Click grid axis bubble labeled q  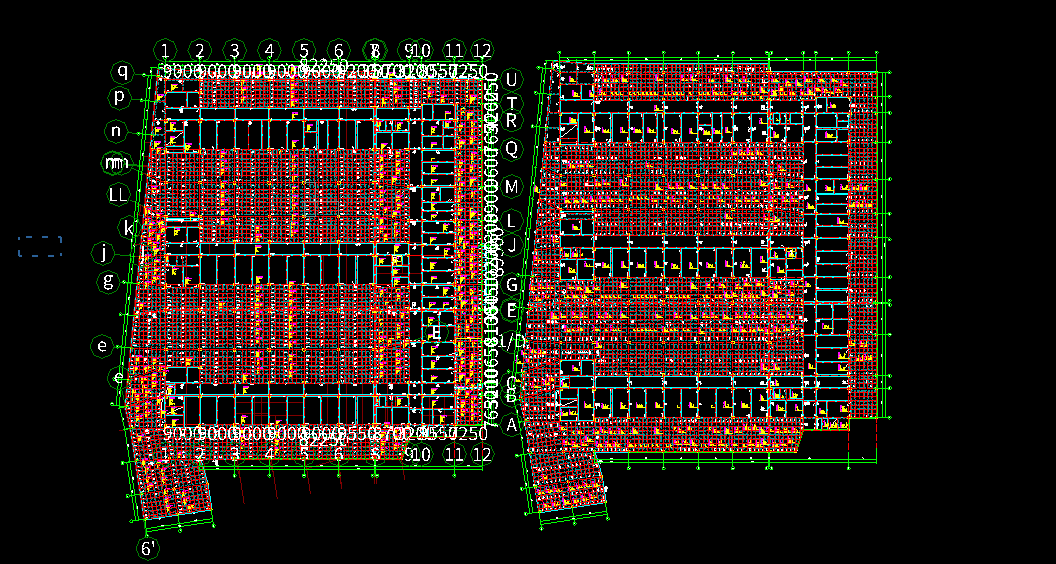tap(123, 71)
